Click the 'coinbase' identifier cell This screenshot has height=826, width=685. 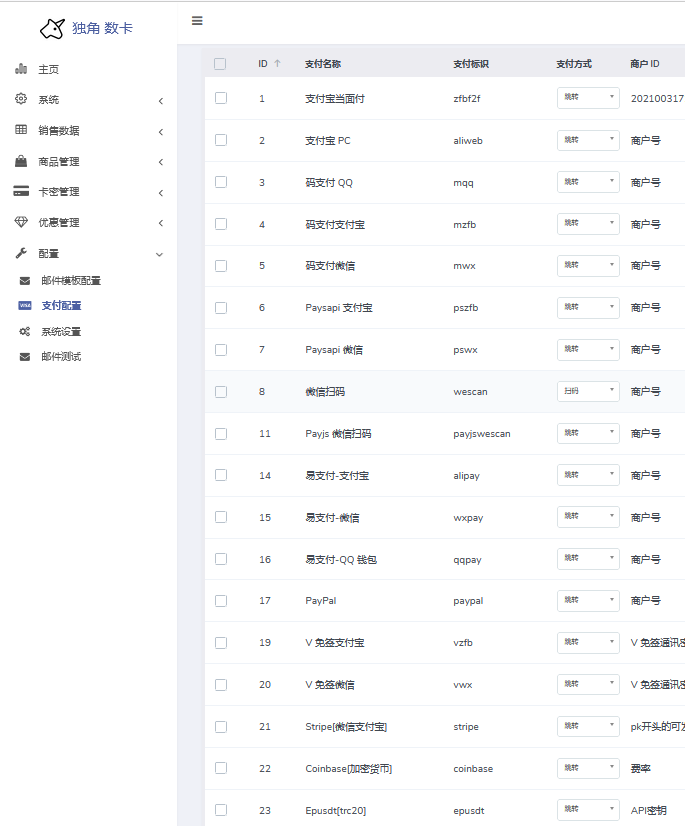[x=473, y=769]
